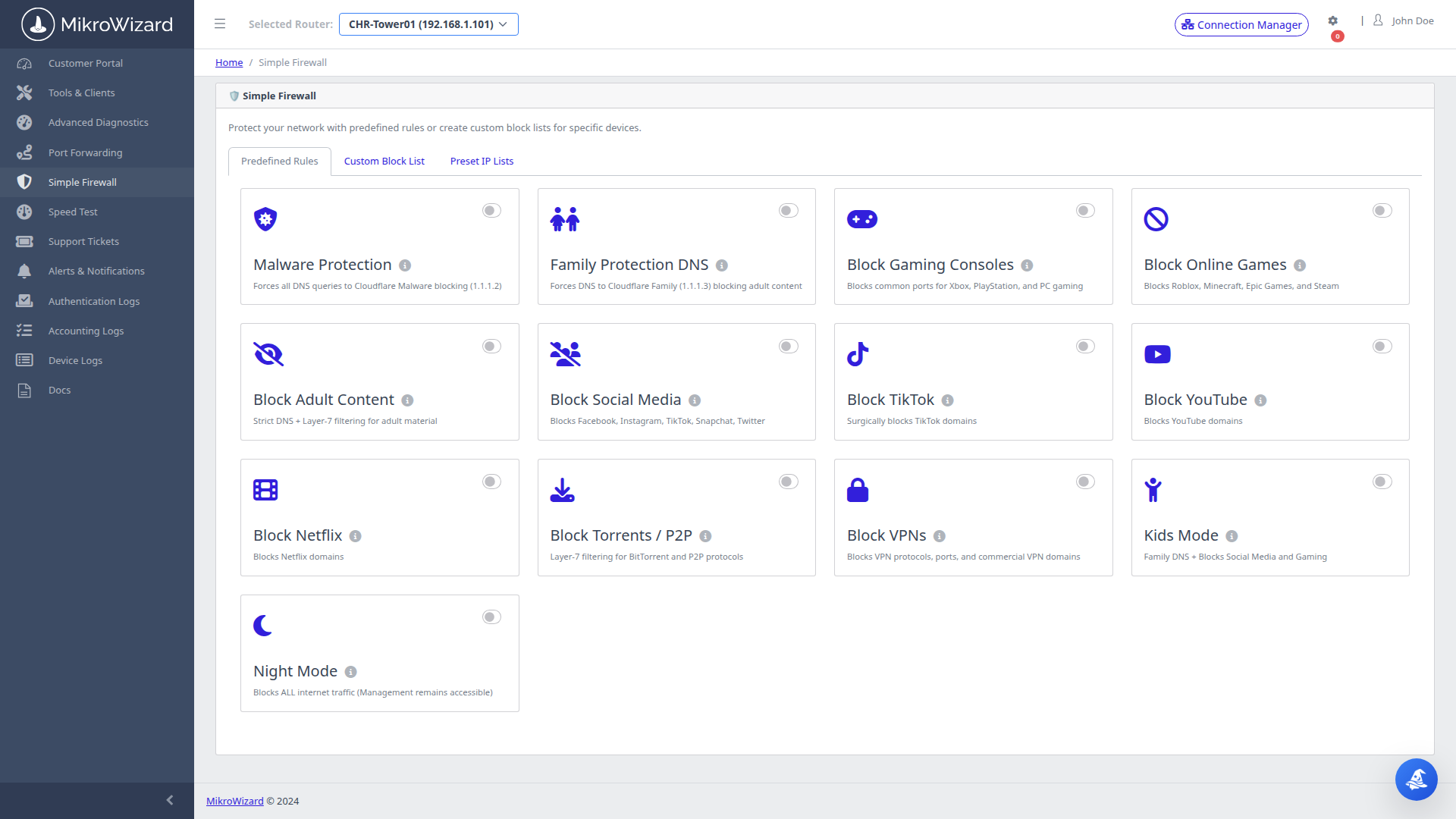This screenshot has width=1456, height=819.
Task: Show info for Block Online Games
Action: 1300,265
